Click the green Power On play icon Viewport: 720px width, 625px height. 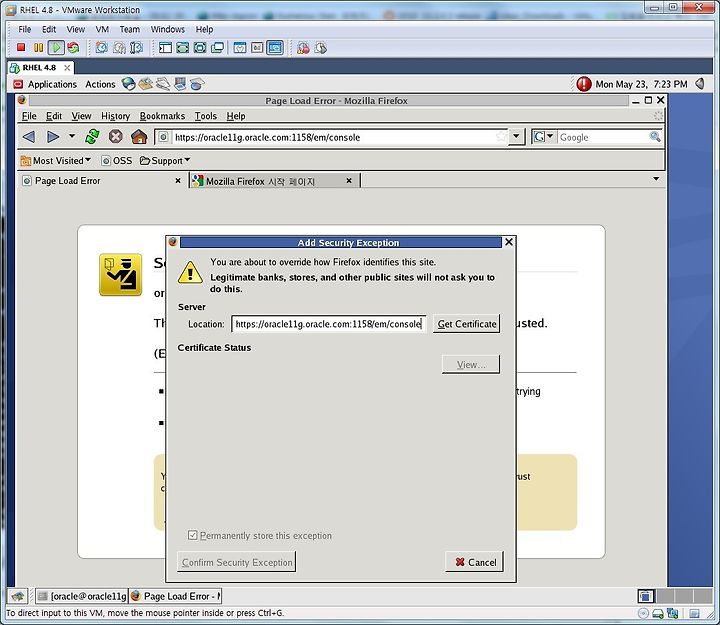coord(56,47)
